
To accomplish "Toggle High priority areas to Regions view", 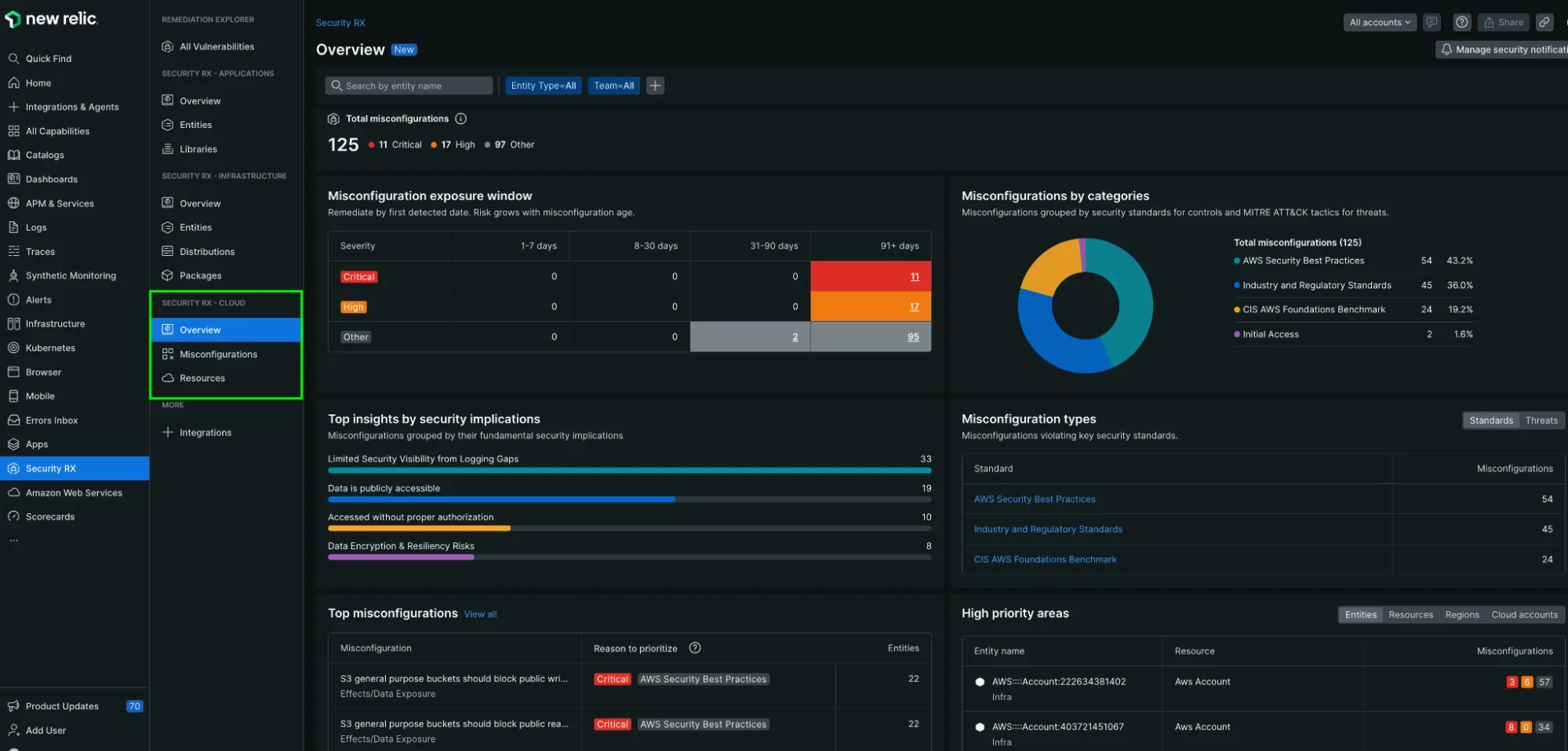I will point(1461,614).
